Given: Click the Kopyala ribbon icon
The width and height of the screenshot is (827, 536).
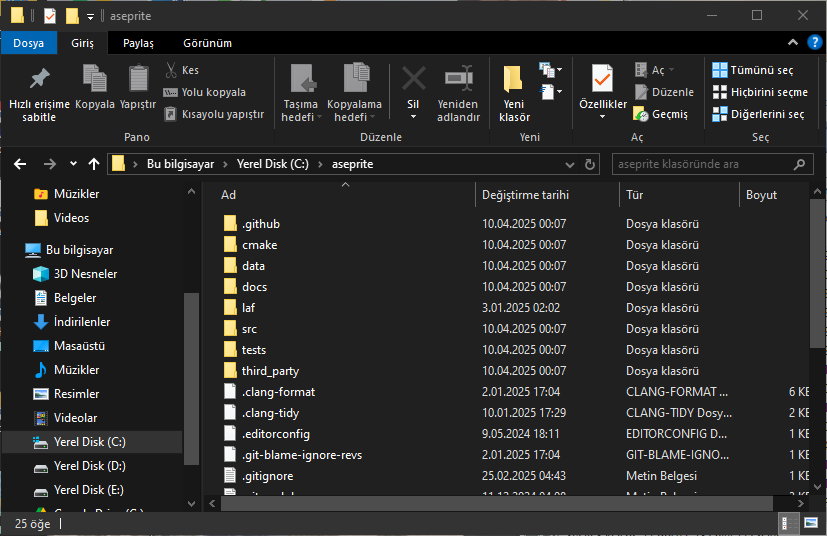Looking at the screenshot, I should (95, 79).
